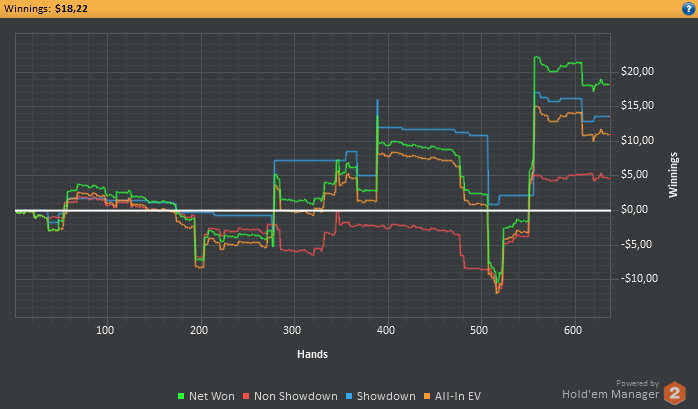
Task: Toggle the orange All-In EV legend swatch
Action: pos(427,396)
